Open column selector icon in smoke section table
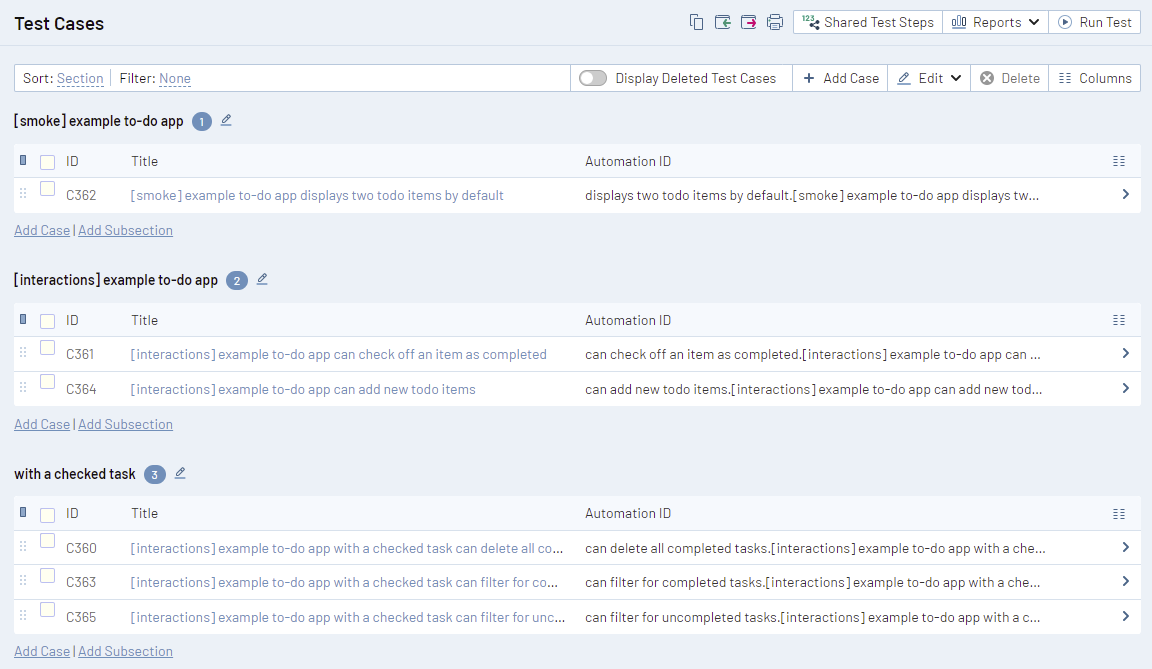1152x669 pixels. [x=1119, y=161]
